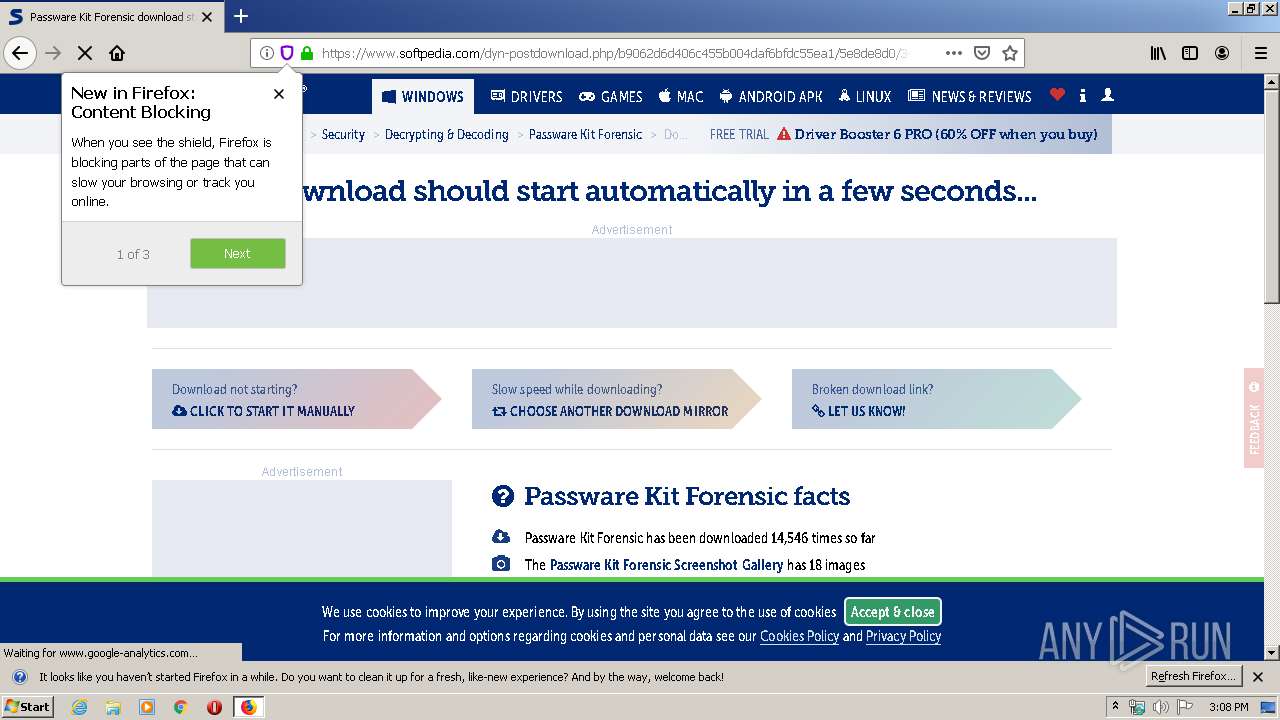Open the Windows Start menu
The image size is (1280, 720).
[x=28, y=706]
